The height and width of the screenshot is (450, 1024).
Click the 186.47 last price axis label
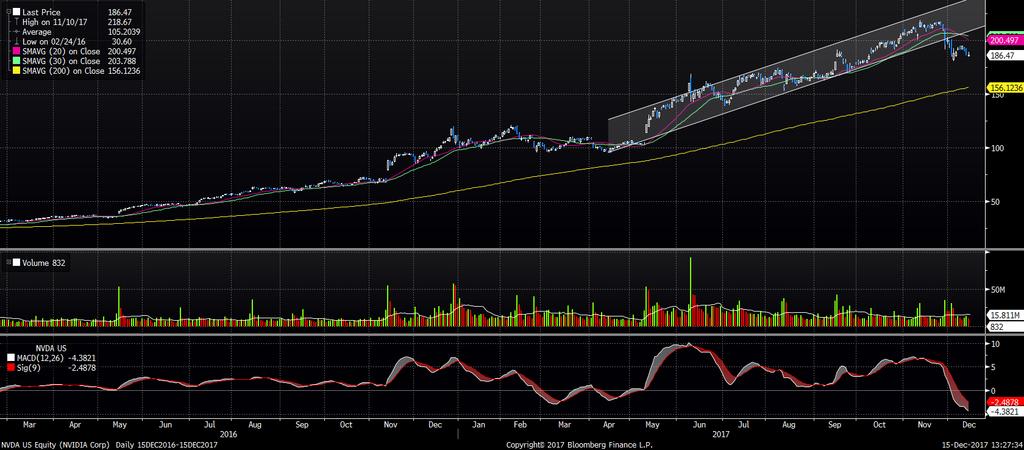tap(1005, 56)
